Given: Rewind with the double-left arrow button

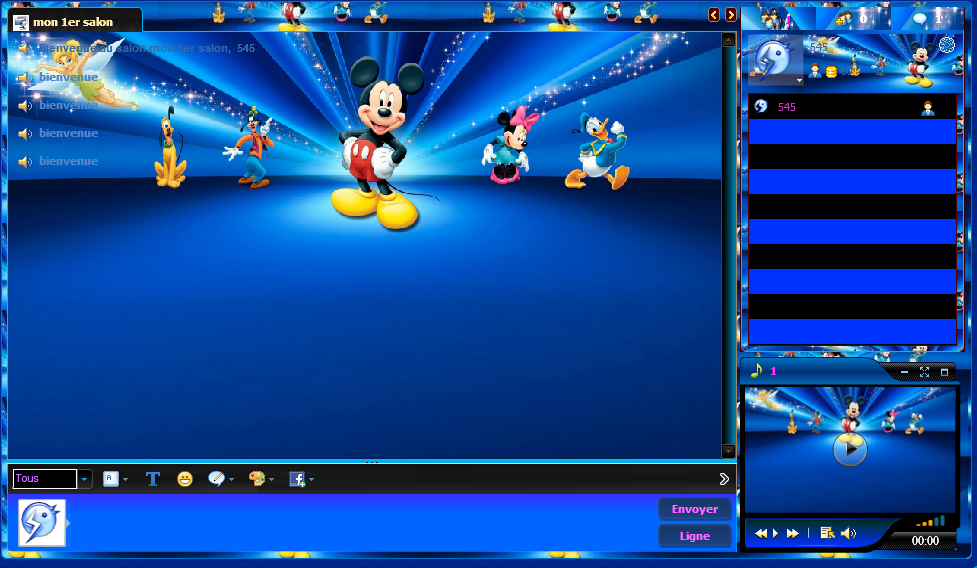Looking at the screenshot, I should point(761,533).
